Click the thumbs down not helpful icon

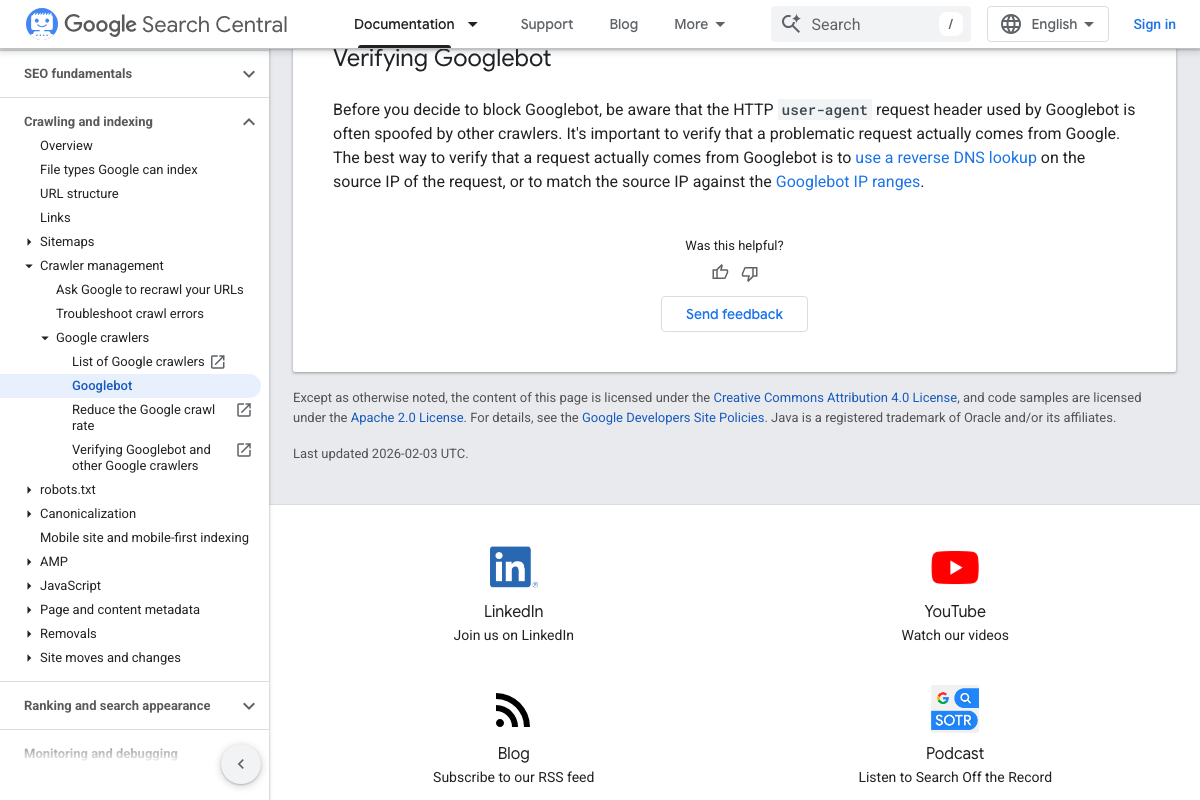(750, 273)
